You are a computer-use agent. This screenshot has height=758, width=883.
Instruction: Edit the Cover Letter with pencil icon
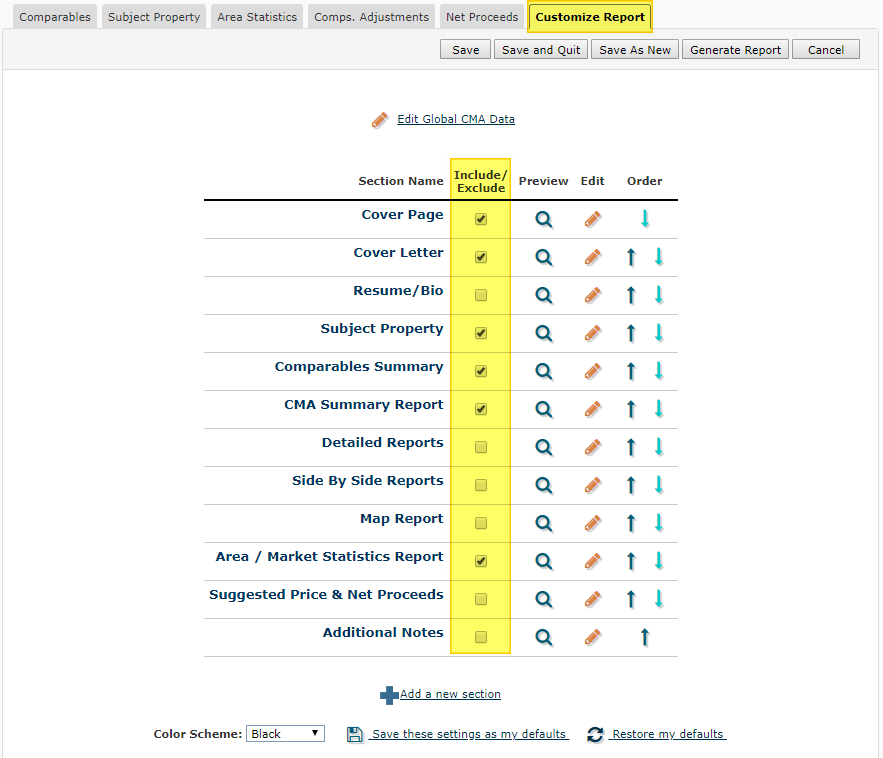click(x=592, y=257)
